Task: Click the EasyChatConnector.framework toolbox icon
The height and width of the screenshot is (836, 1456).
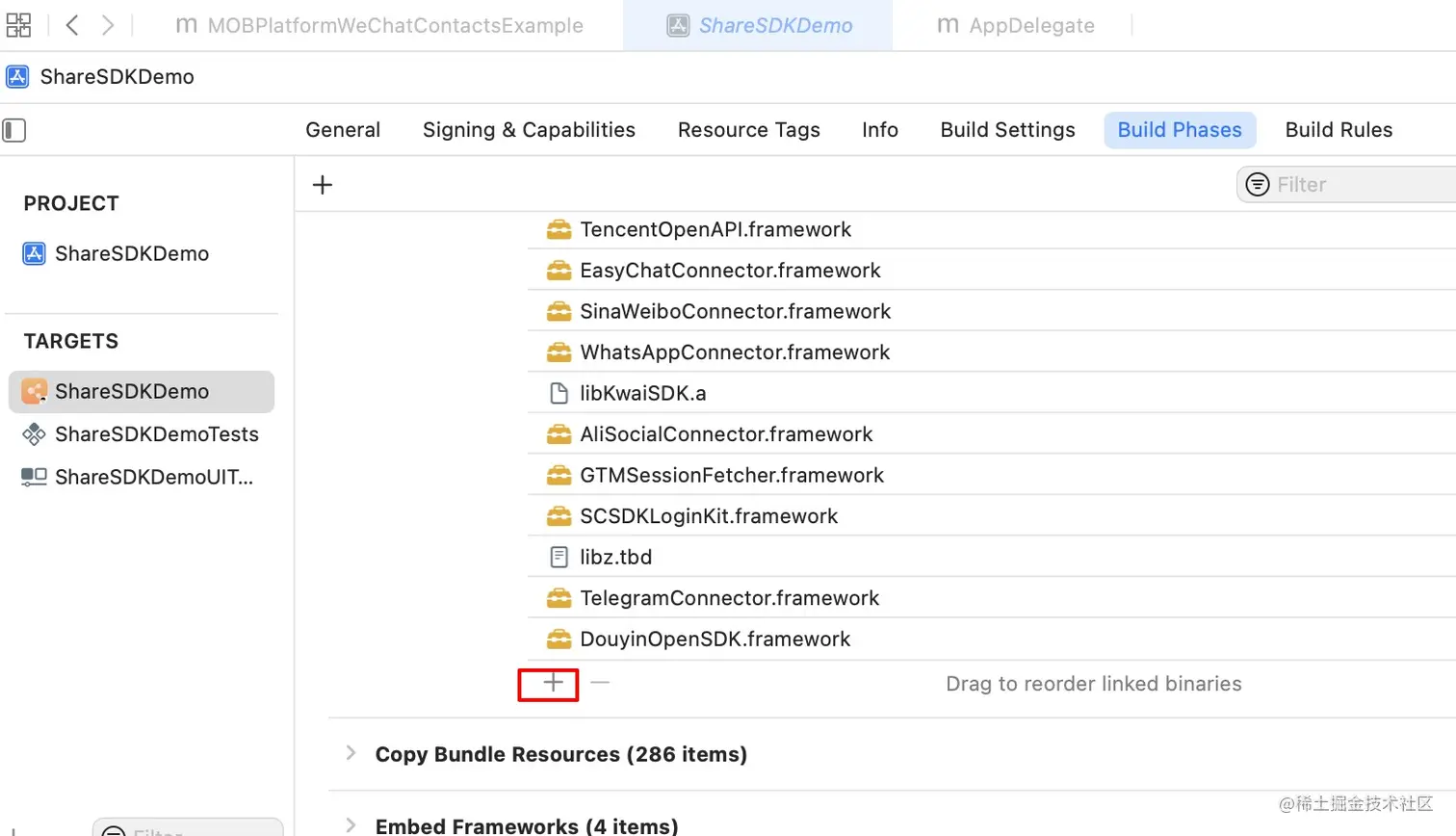Action: point(559,271)
